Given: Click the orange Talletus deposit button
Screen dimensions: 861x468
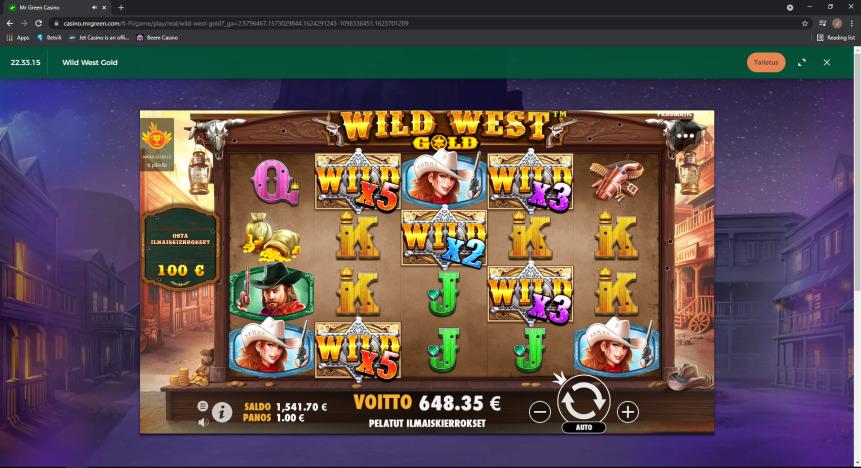Looking at the screenshot, I should [766, 63].
